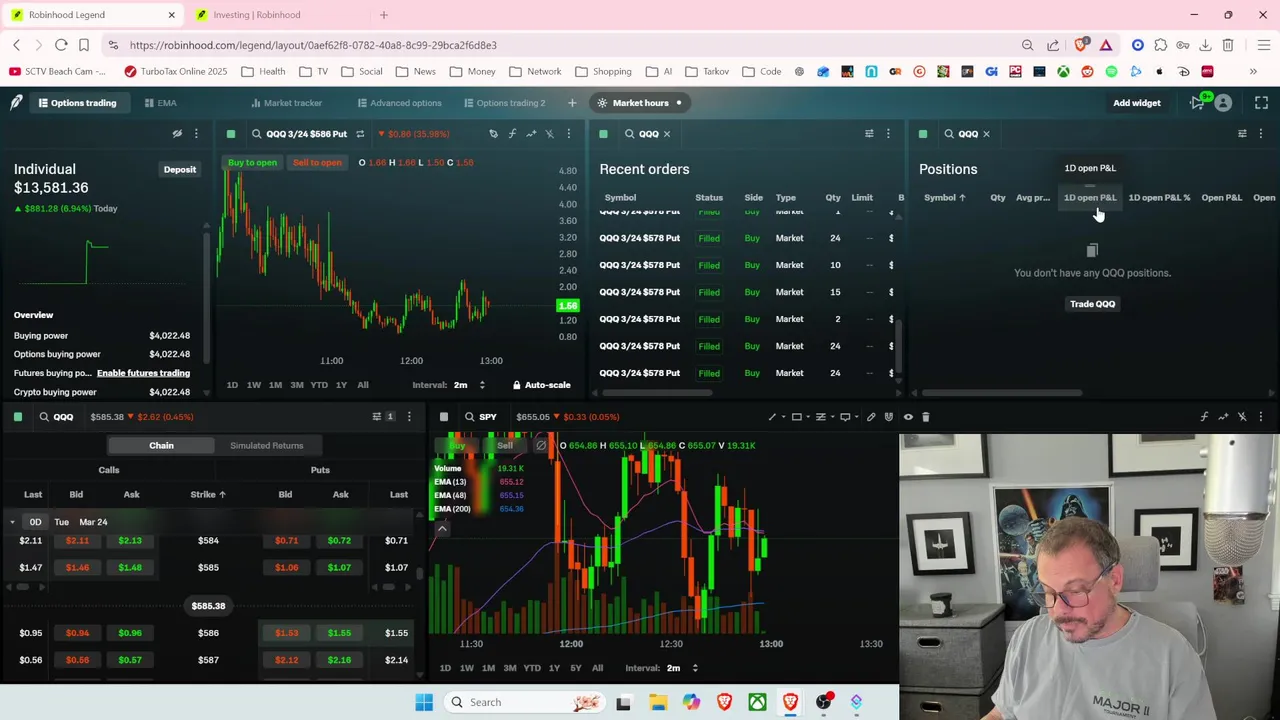Open Recent orders widget more options menu
Viewport: 1280px width, 720px height.
click(888, 134)
